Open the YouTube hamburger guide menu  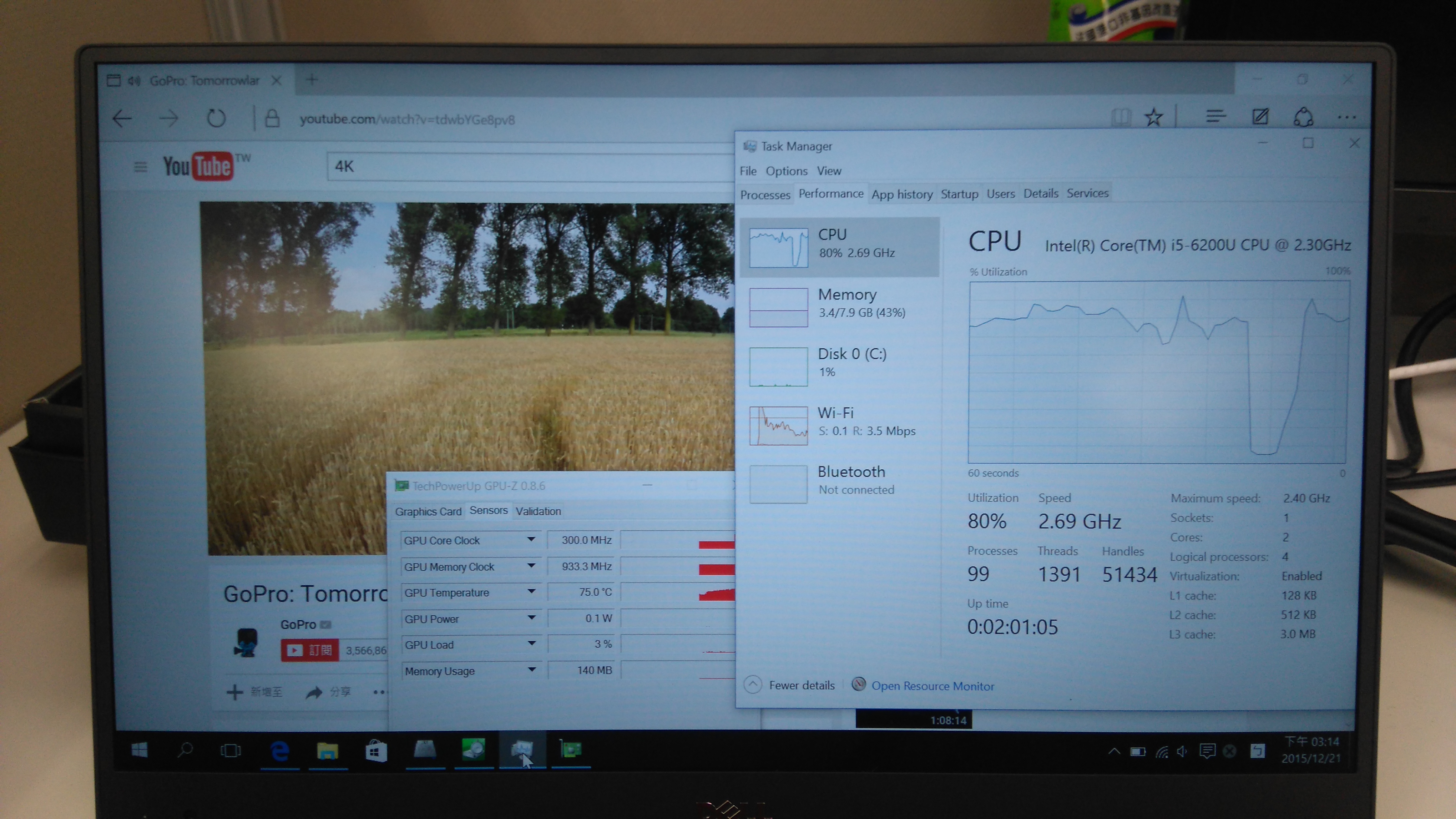click(140, 167)
